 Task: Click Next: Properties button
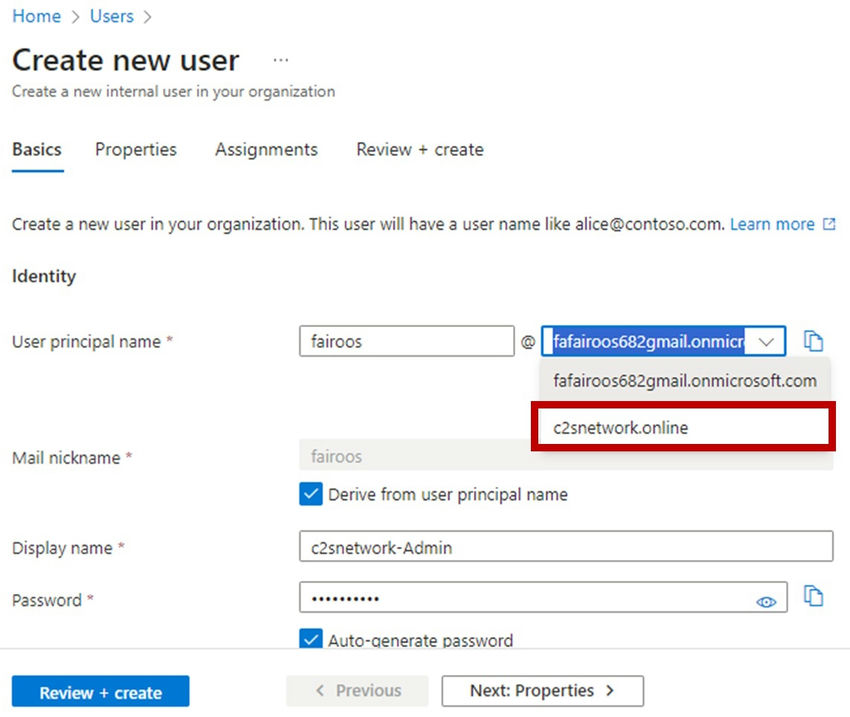tap(542, 691)
